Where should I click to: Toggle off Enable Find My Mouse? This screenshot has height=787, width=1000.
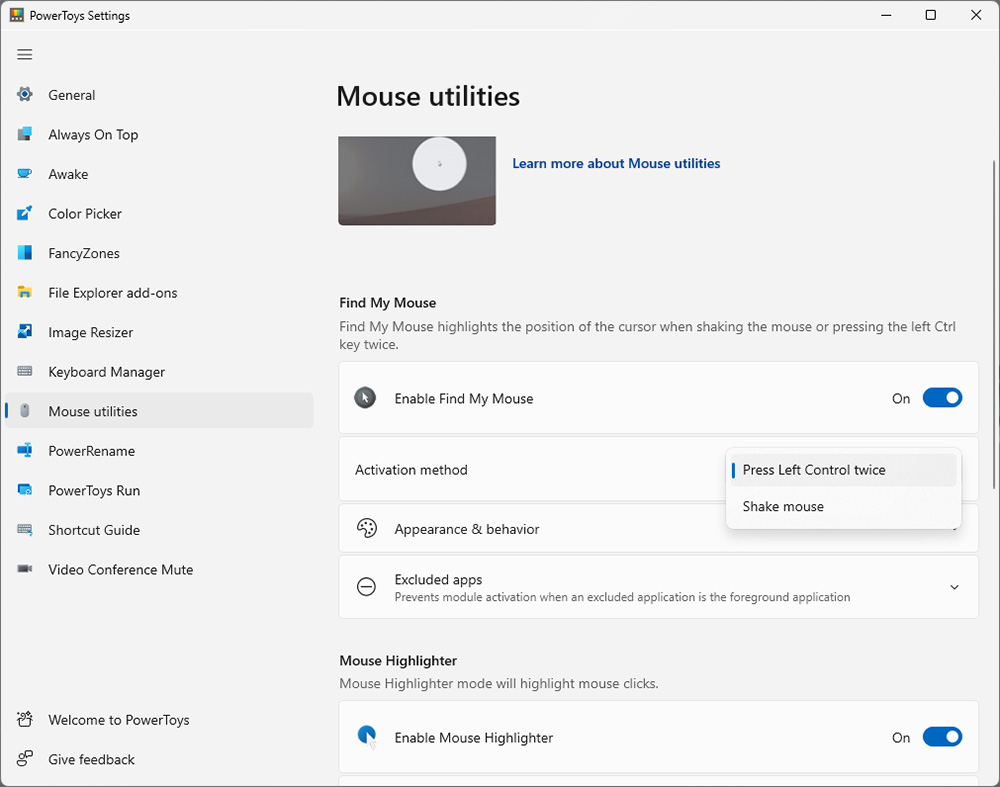941,398
